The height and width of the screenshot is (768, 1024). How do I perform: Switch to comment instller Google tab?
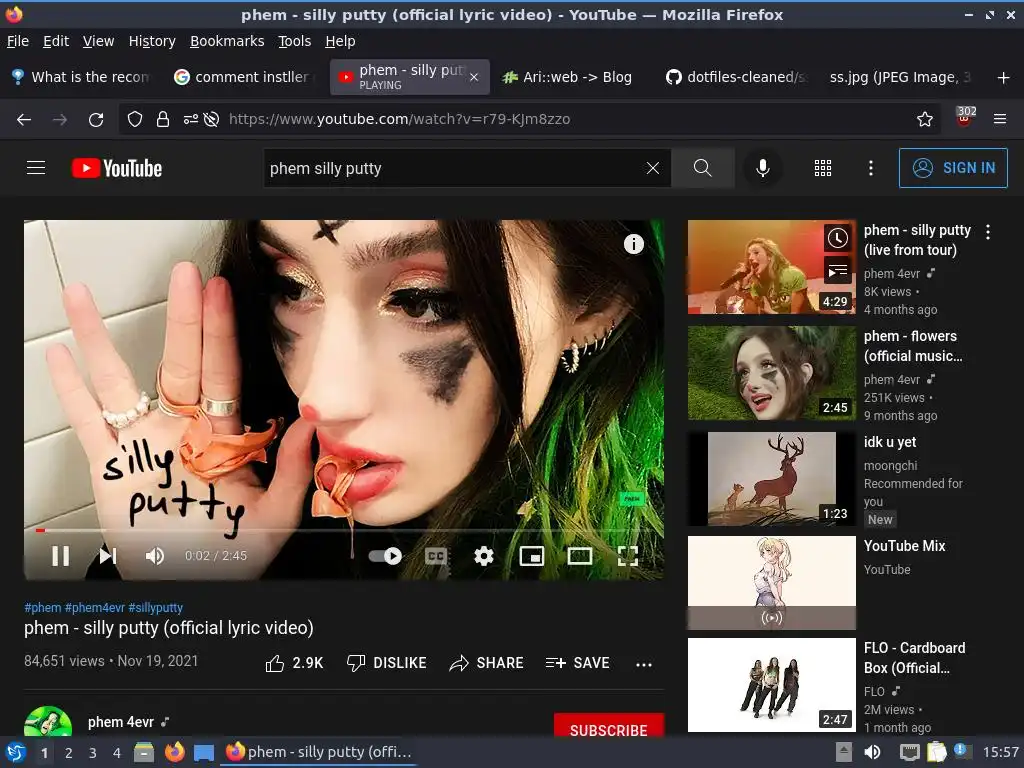[x=245, y=77]
